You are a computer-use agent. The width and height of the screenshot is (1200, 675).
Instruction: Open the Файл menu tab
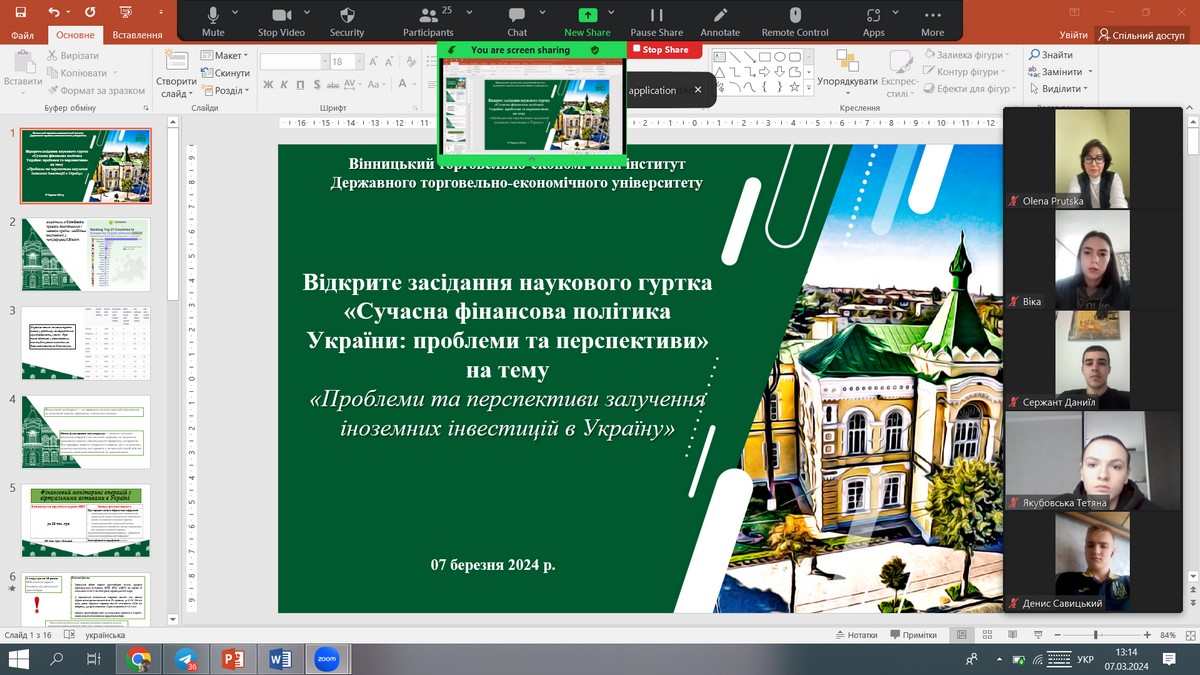pos(22,35)
